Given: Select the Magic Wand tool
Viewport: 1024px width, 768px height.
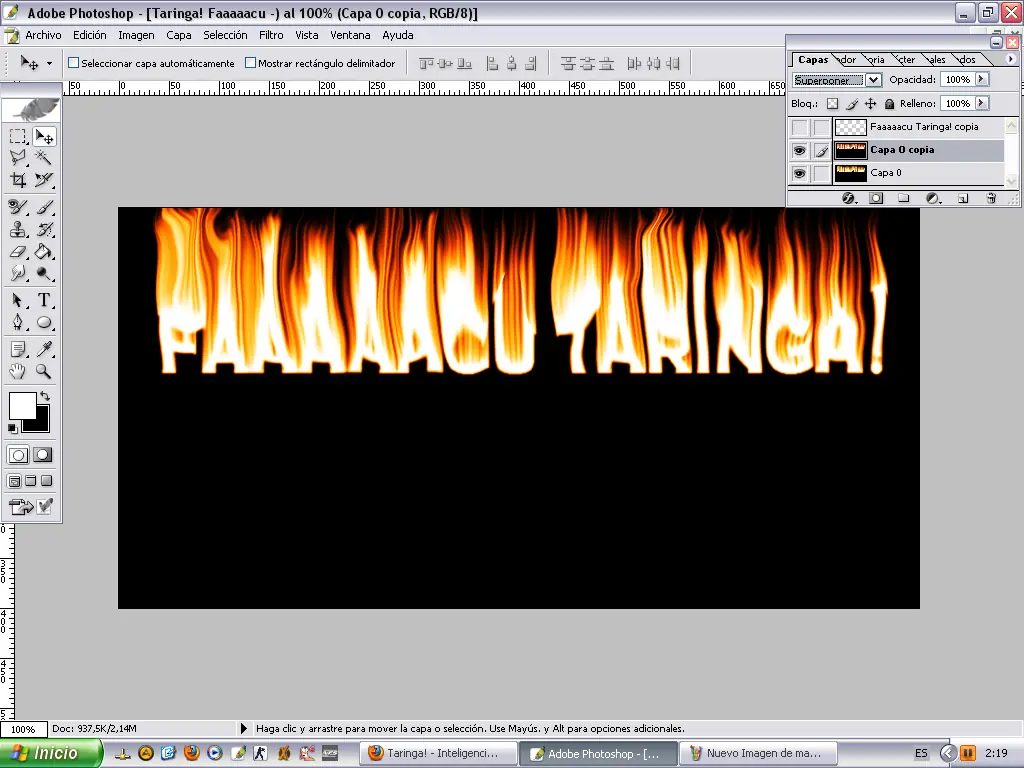Looking at the screenshot, I should [44, 157].
